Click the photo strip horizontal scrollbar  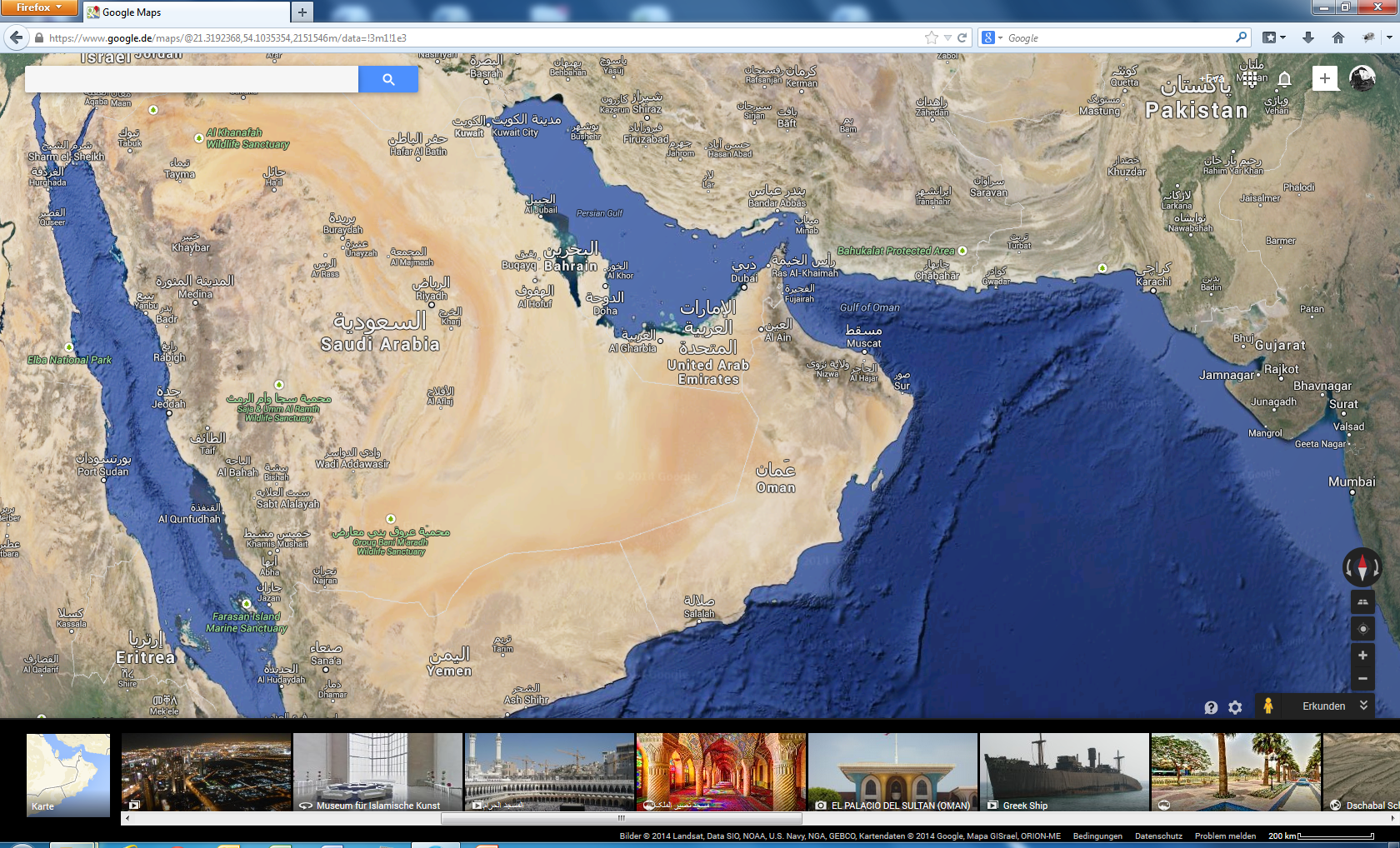(621, 819)
